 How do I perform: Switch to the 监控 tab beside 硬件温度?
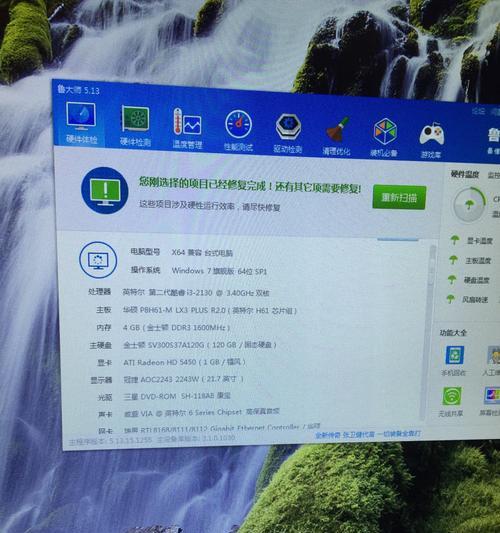coord(494,175)
